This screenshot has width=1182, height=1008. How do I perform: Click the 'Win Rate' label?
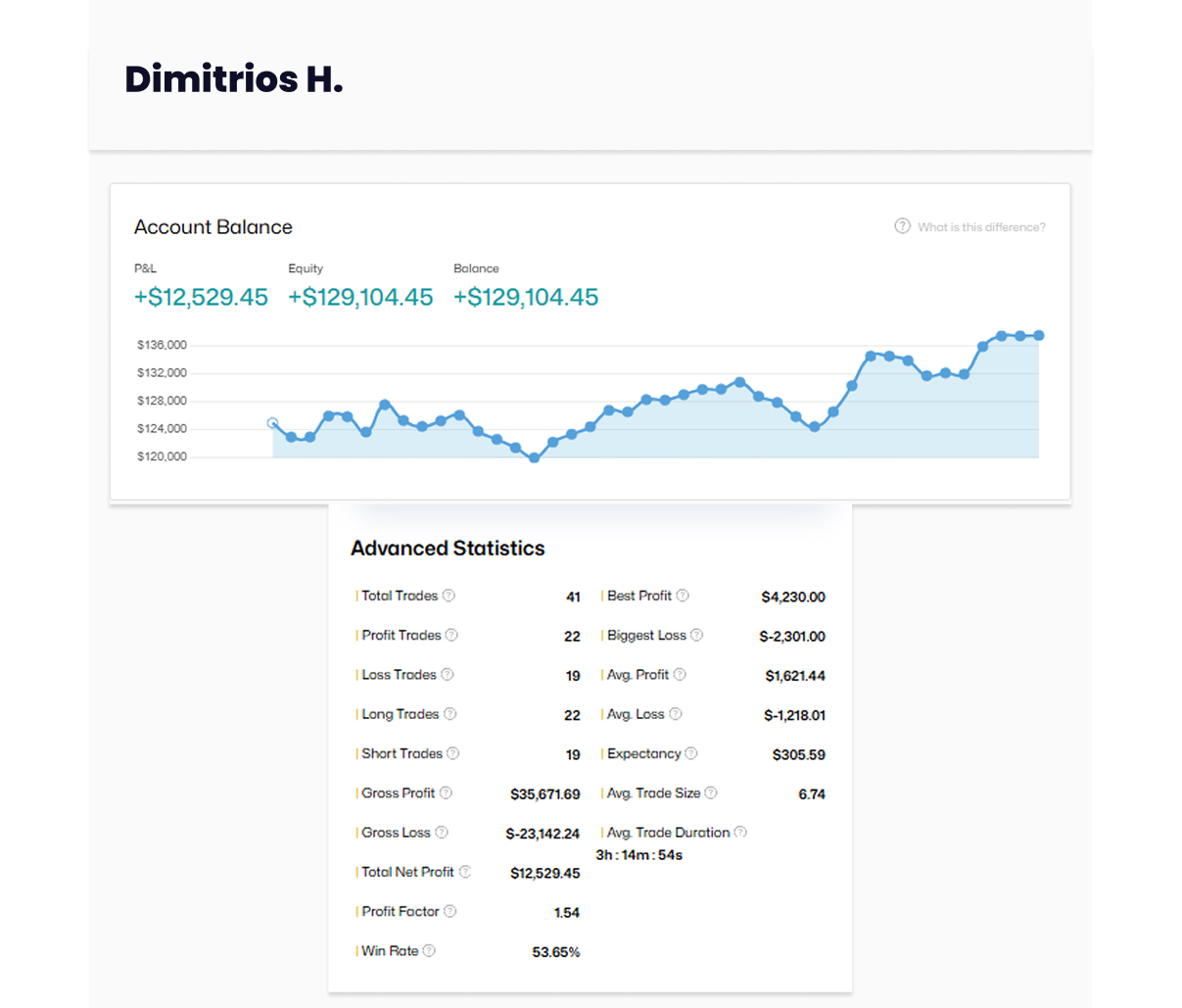coord(390,950)
